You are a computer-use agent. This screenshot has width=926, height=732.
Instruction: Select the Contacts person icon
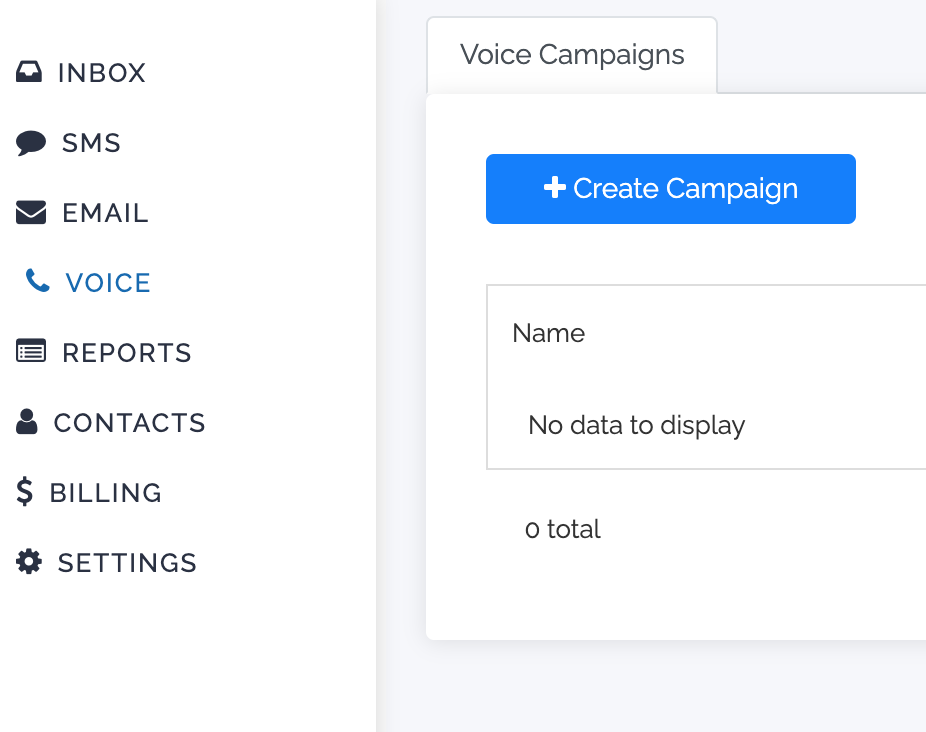[x=27, y=422]
